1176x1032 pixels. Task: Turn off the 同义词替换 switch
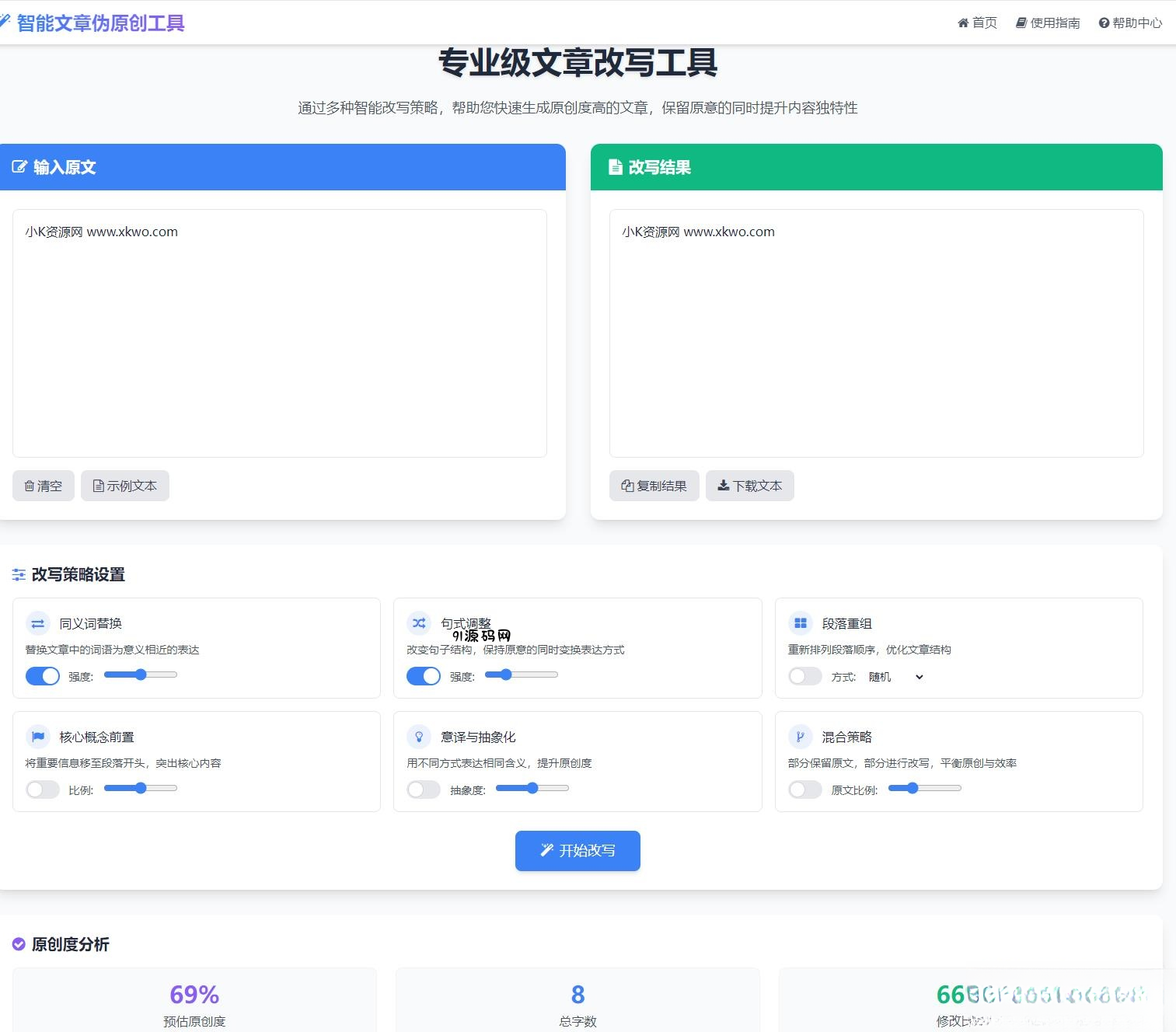pyautogui.click(x=43, y=676)
